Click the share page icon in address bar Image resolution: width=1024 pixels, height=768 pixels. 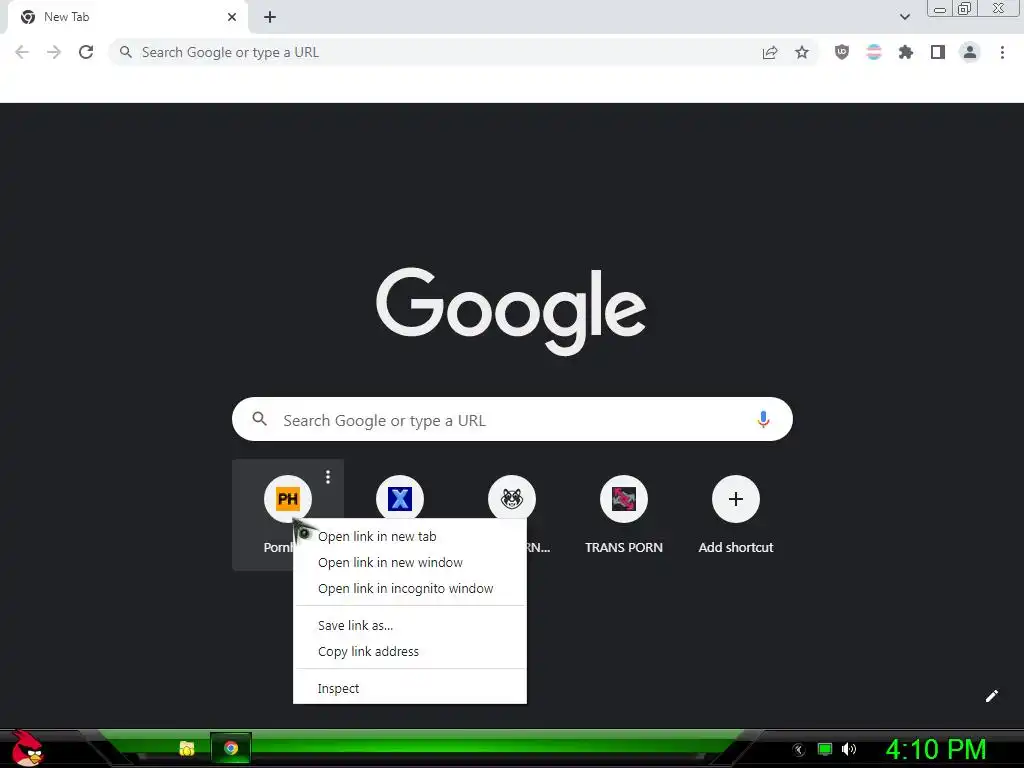770,52
